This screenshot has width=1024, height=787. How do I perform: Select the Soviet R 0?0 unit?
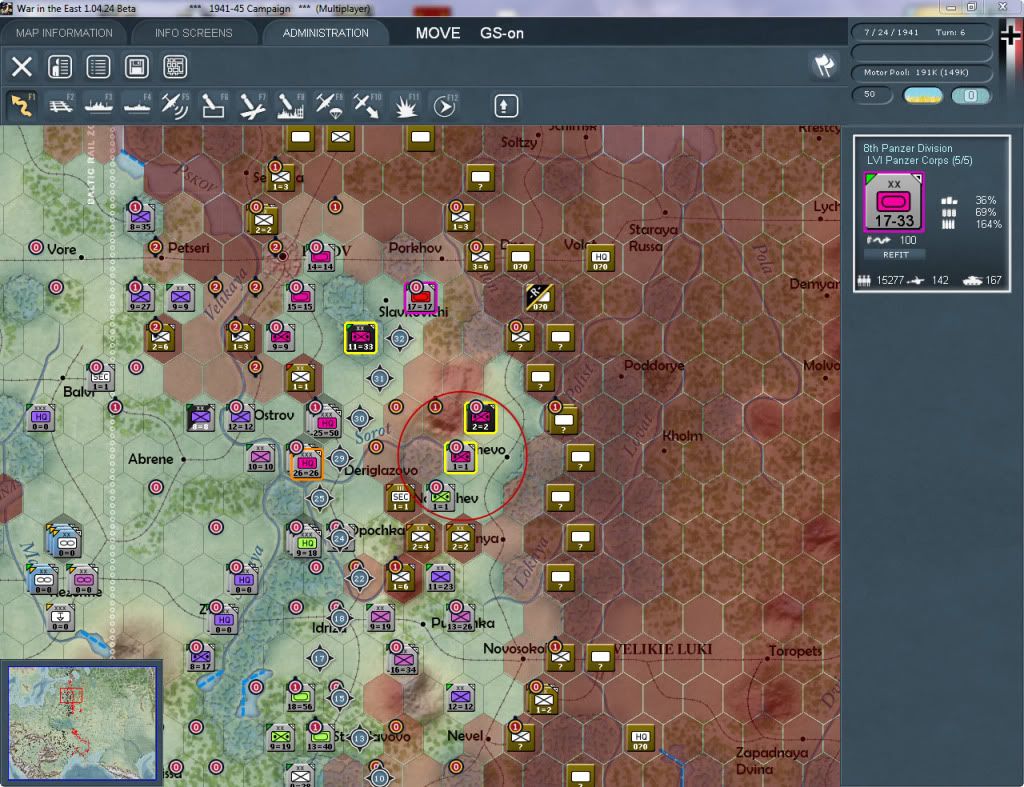[x=539, y=298]
